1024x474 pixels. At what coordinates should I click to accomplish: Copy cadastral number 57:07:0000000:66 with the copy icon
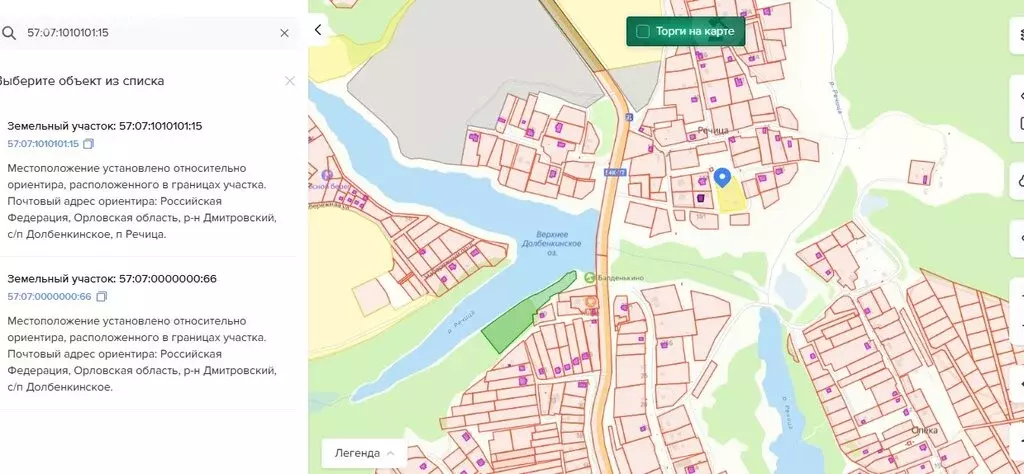click(101, 296)
